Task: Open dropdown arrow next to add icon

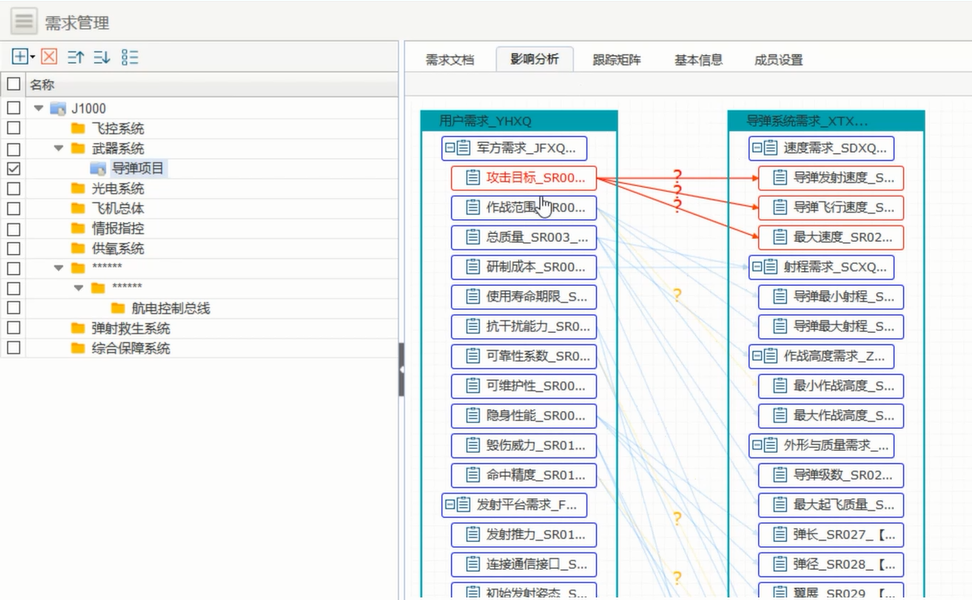Action: tap(32, 57)
